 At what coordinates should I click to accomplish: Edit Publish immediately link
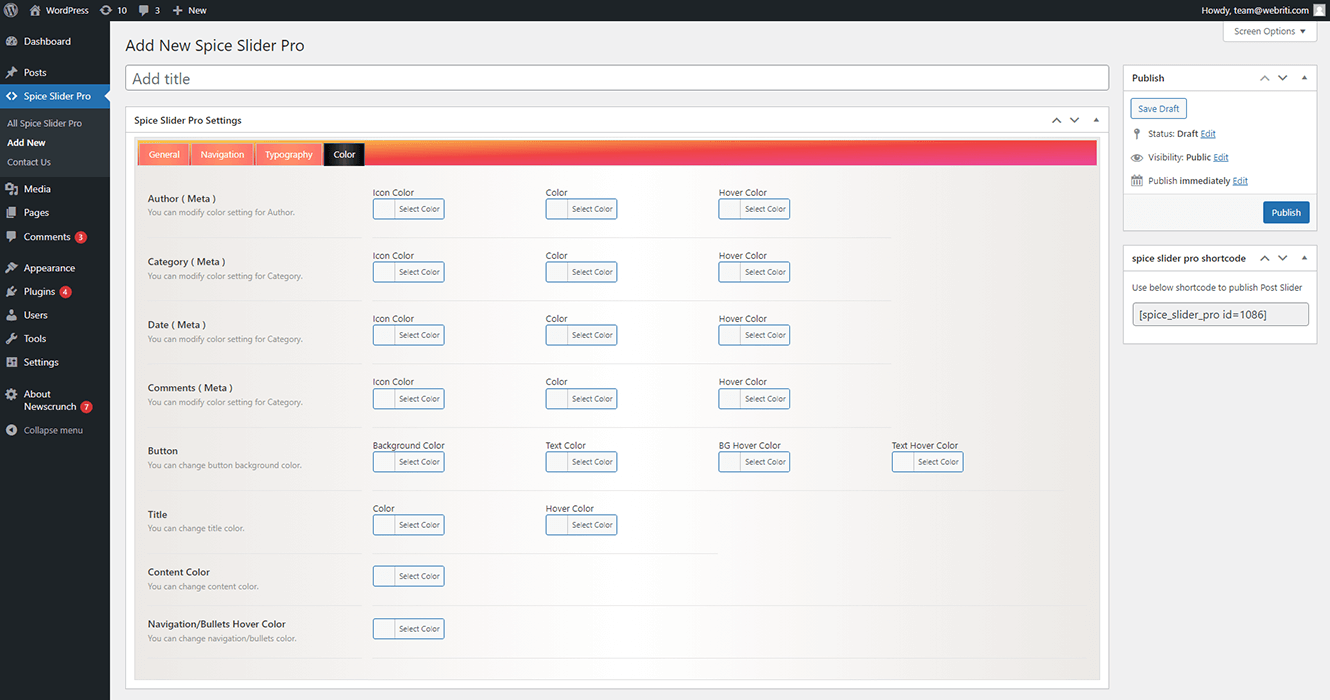(x=1240, y=181)
